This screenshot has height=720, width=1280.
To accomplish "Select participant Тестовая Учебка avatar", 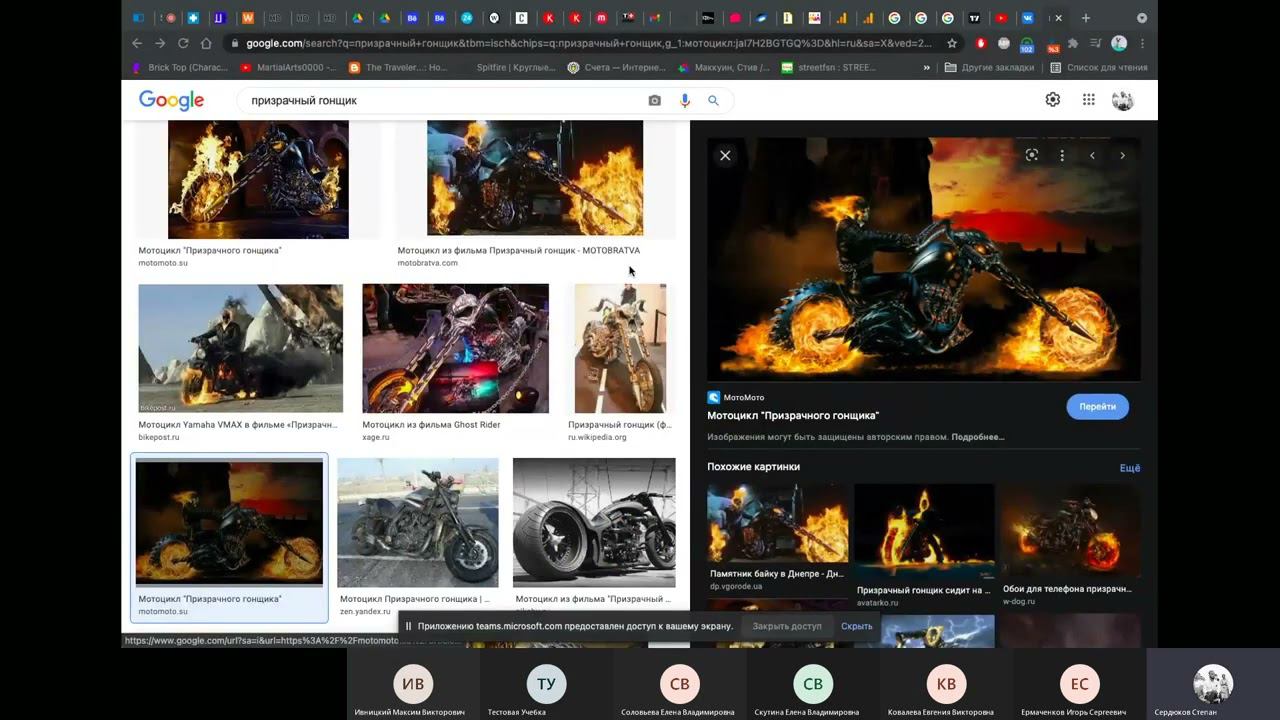I will (x=546, y=684).
